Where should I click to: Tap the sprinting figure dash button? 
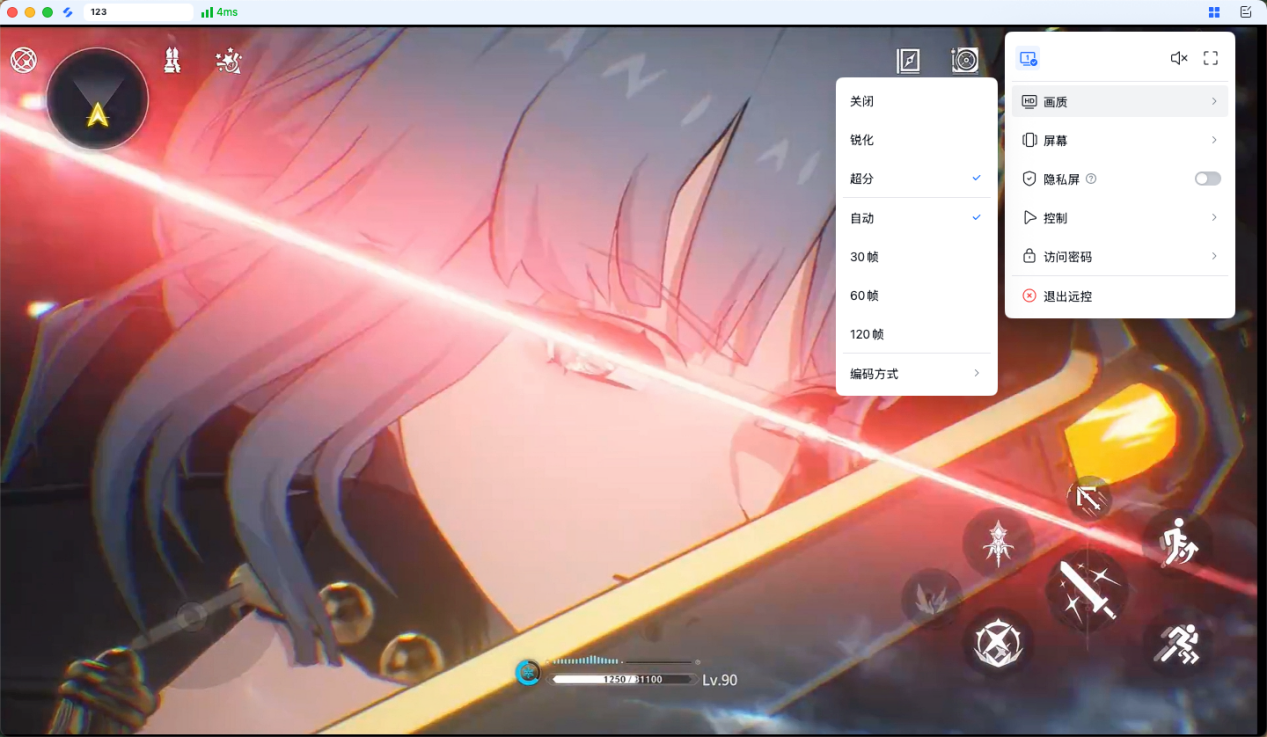(1177, 642)
